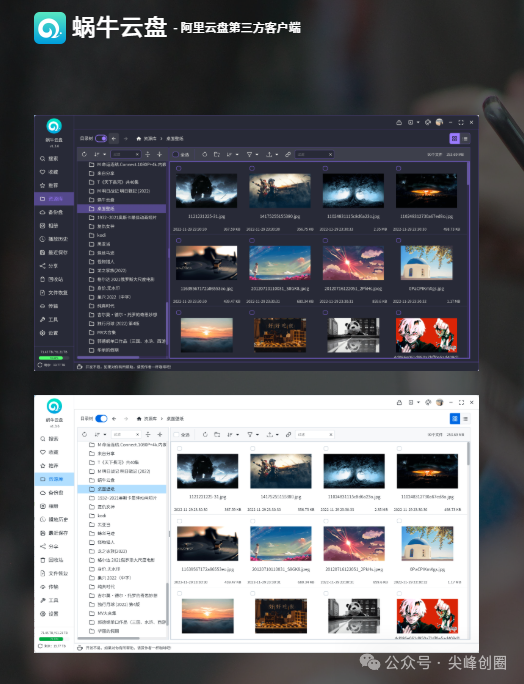The image size is (524, 684).
Task: Open 备份盘 cloud item in dark window sidebar
Action: (x=51, y=212)
